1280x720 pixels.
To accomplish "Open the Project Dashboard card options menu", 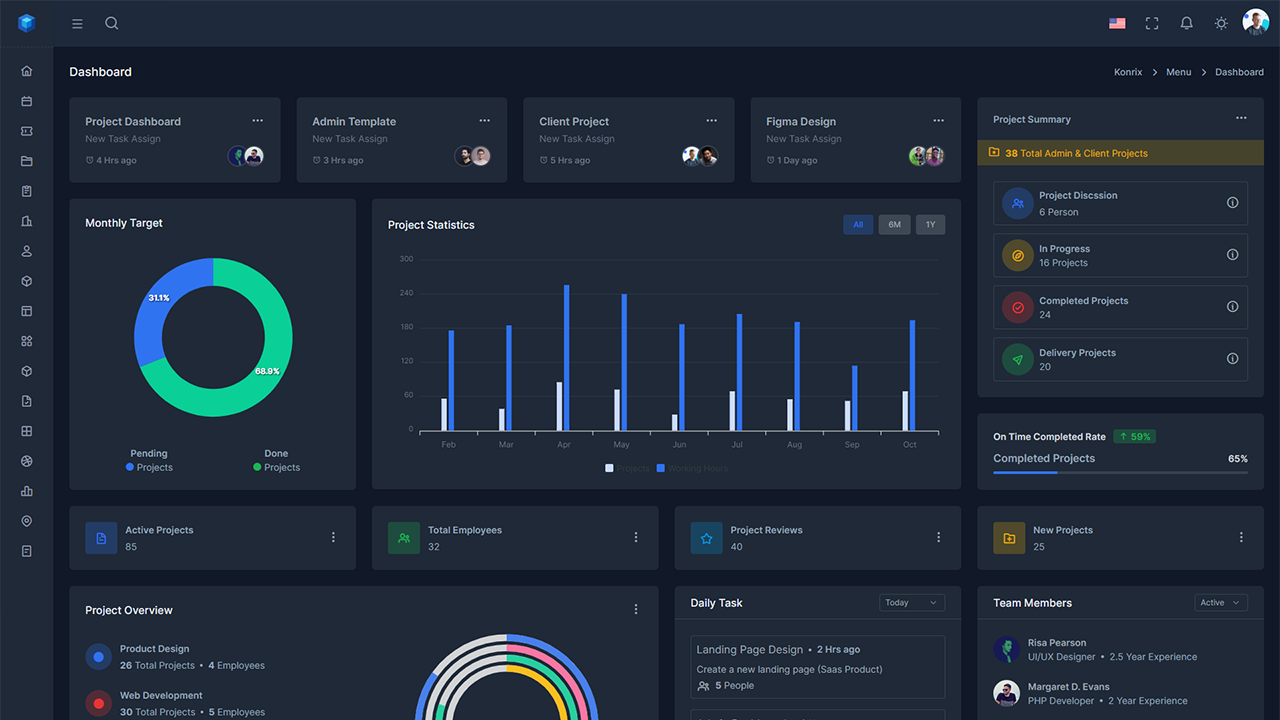I will click(x=257, y=119).
